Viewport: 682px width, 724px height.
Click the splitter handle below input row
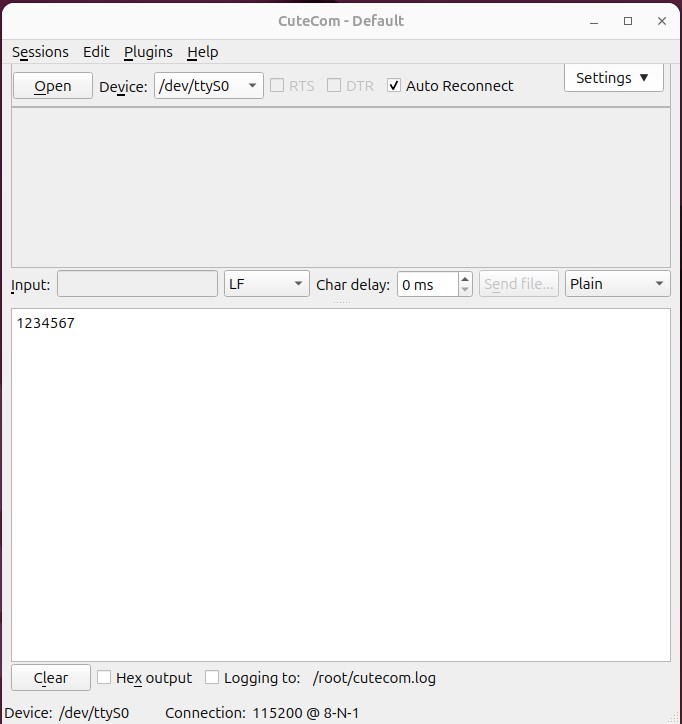[341, 303]
